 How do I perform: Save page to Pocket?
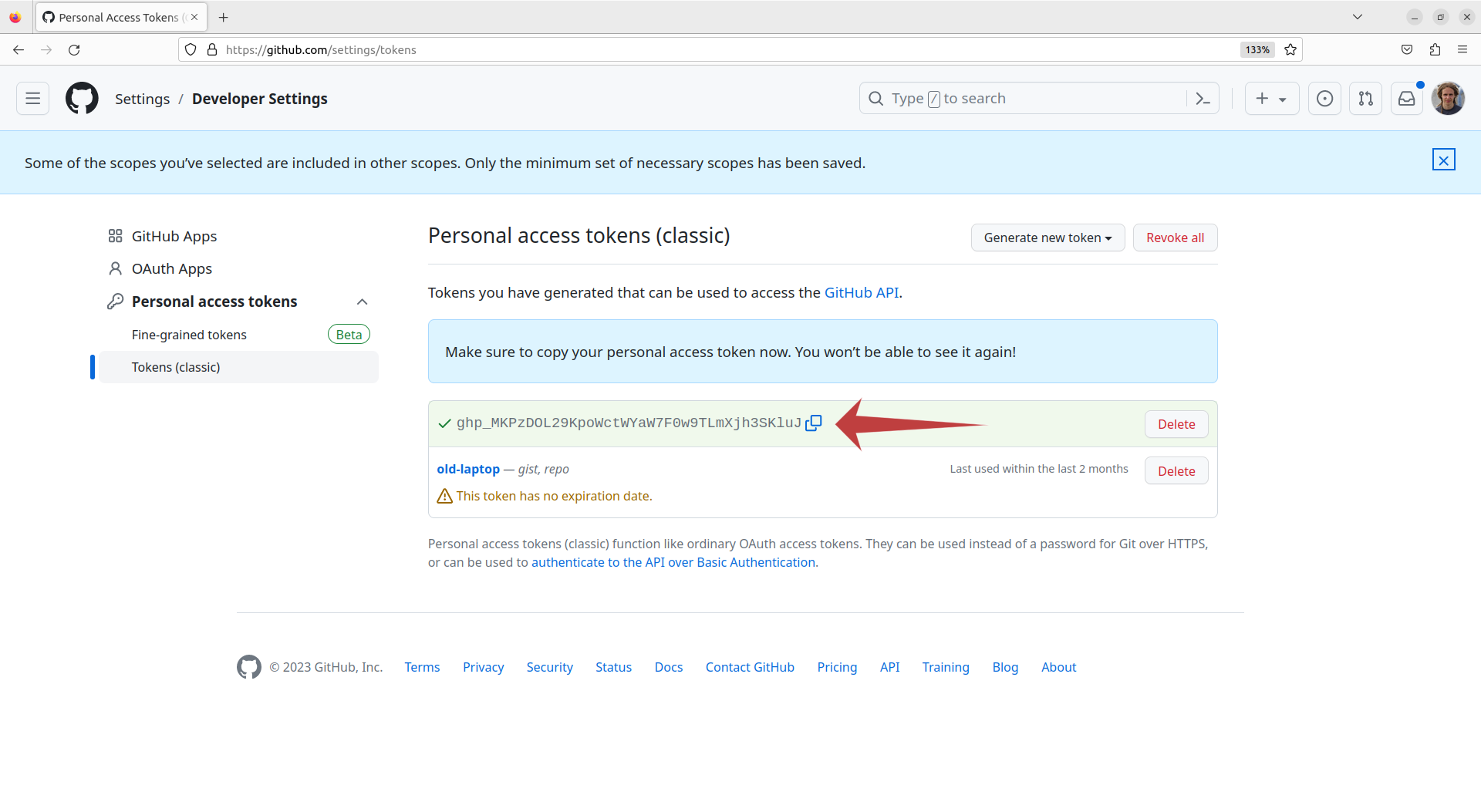(x=1407, y=50)
